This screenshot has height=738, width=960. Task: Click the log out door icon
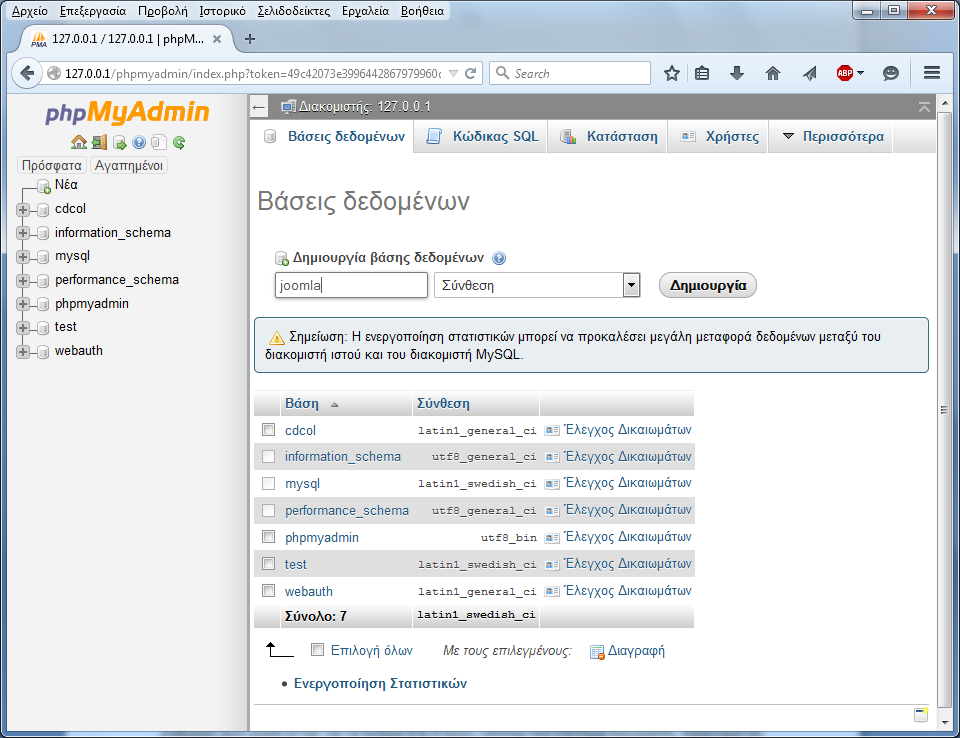tap(99, 143)
